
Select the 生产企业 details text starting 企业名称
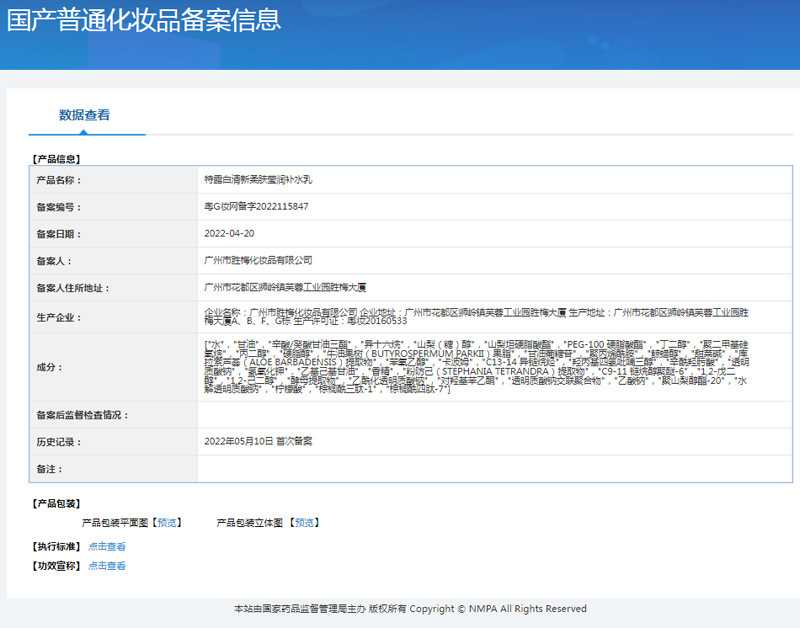[476, 317]
